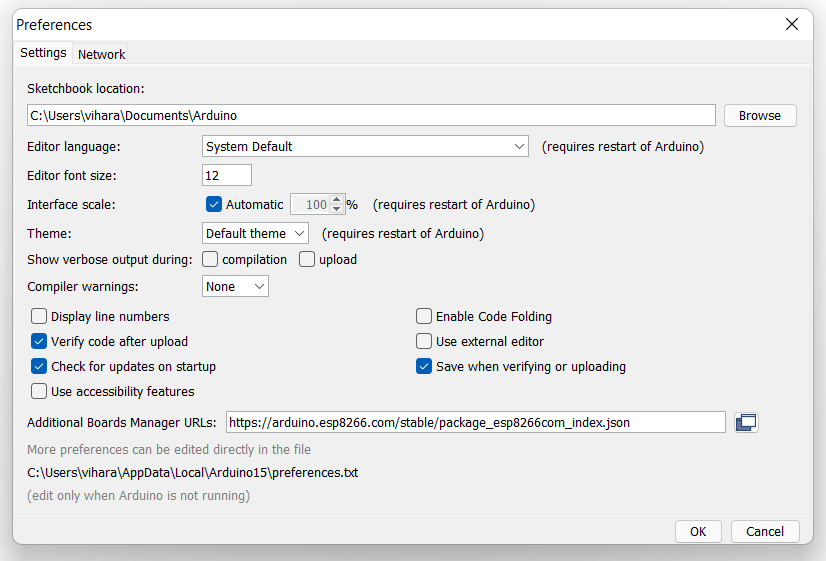Enable Code Folding checkbox
826x561 pixels.
[x=424, y=316]
